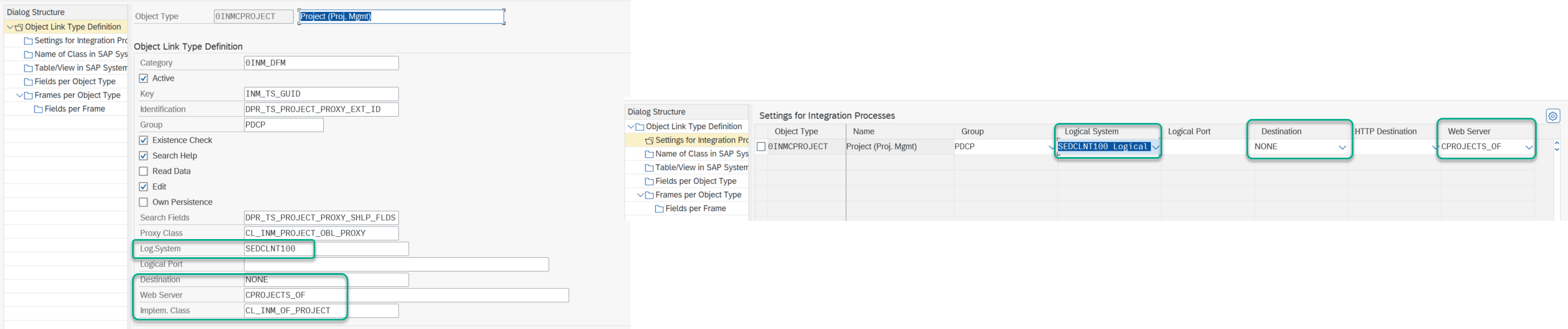Viewport: 1568px width, 329px height.
Task: Open Fields per Object Type in left tree
Action: point(74,81)
